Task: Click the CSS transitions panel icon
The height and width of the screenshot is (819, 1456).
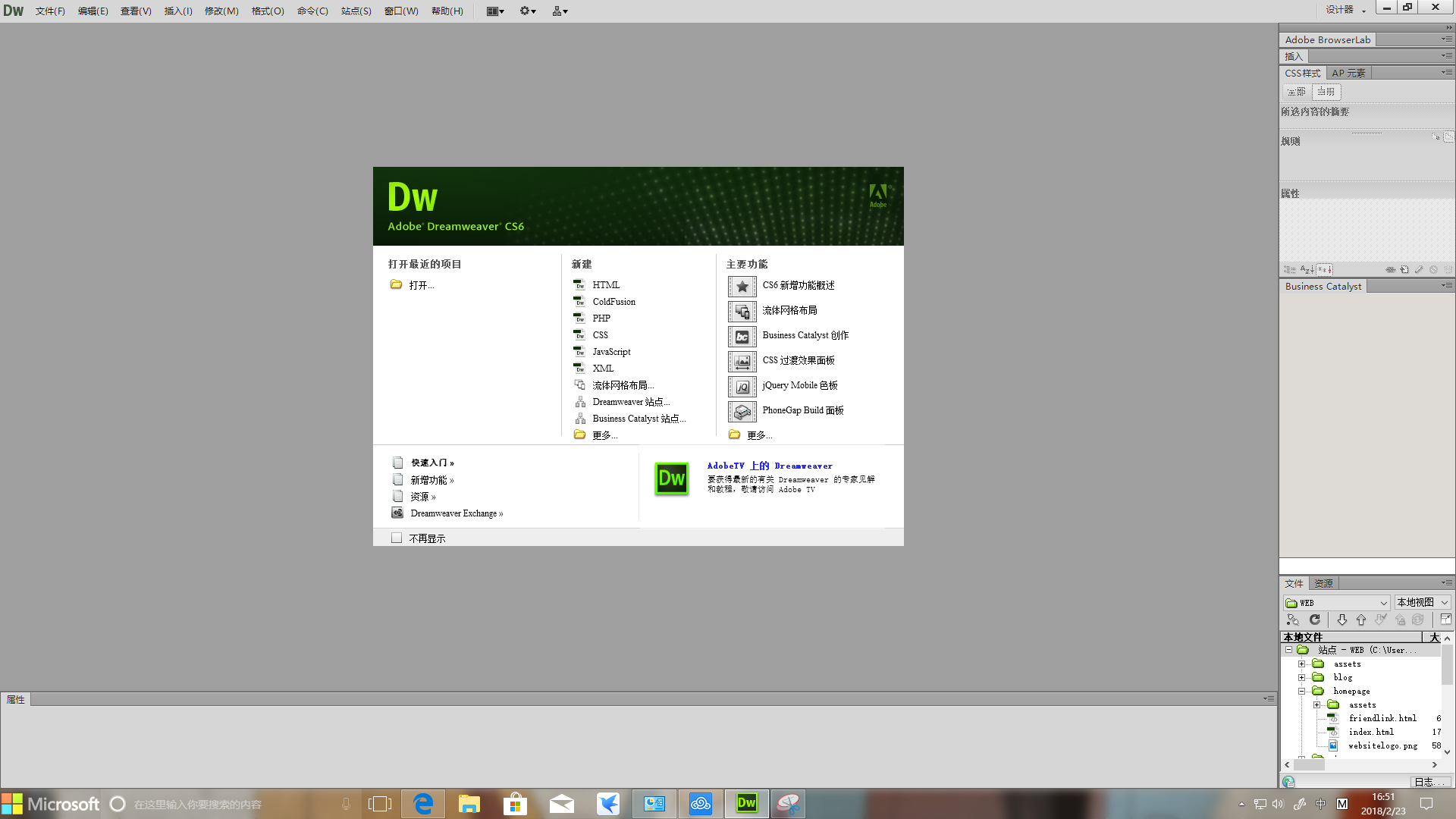Action: point(742,361)
